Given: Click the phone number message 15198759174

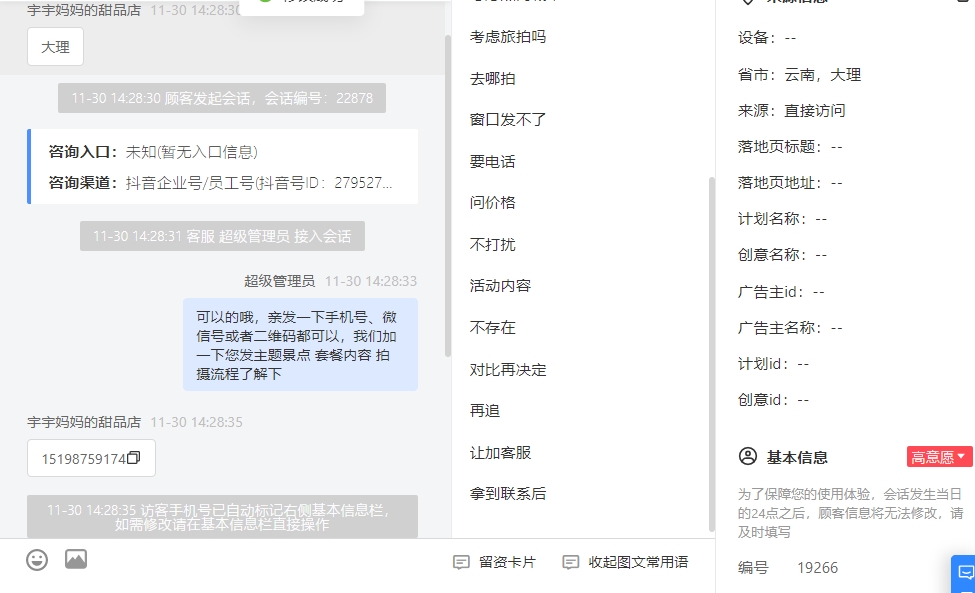Looking at the screenshot, I should (91, 458).
